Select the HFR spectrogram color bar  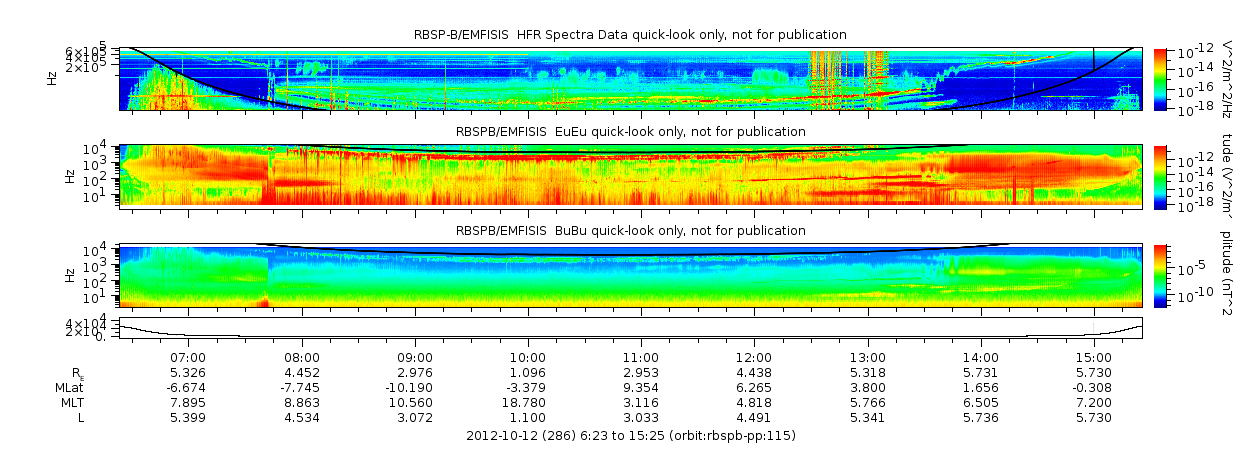click(x=1160, y=78)
